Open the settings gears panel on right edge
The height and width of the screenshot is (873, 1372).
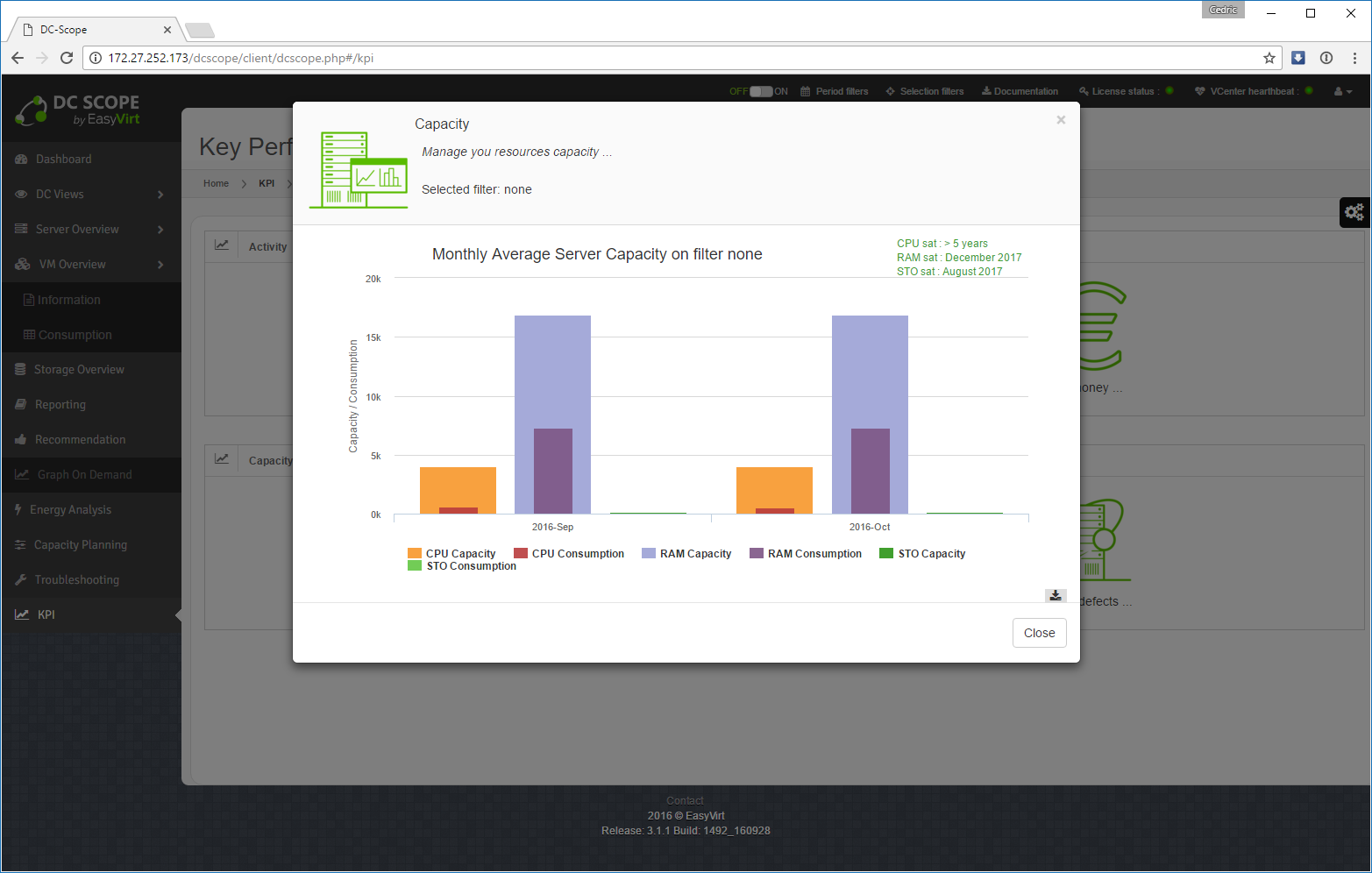pos(1354,212)
